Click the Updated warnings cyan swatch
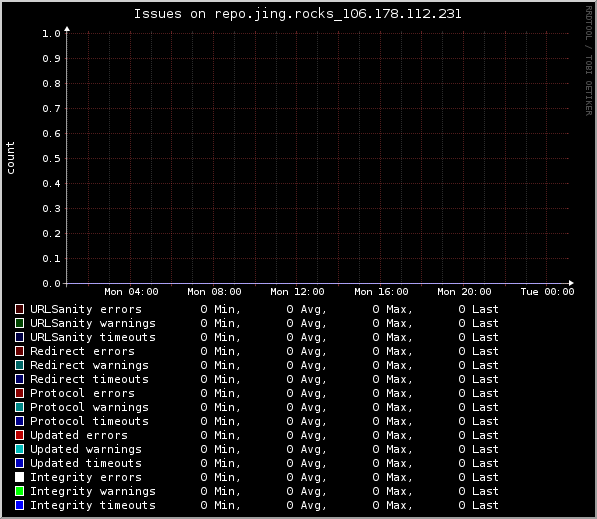Viewport: 597px width, 519px height. coord(19,449)
